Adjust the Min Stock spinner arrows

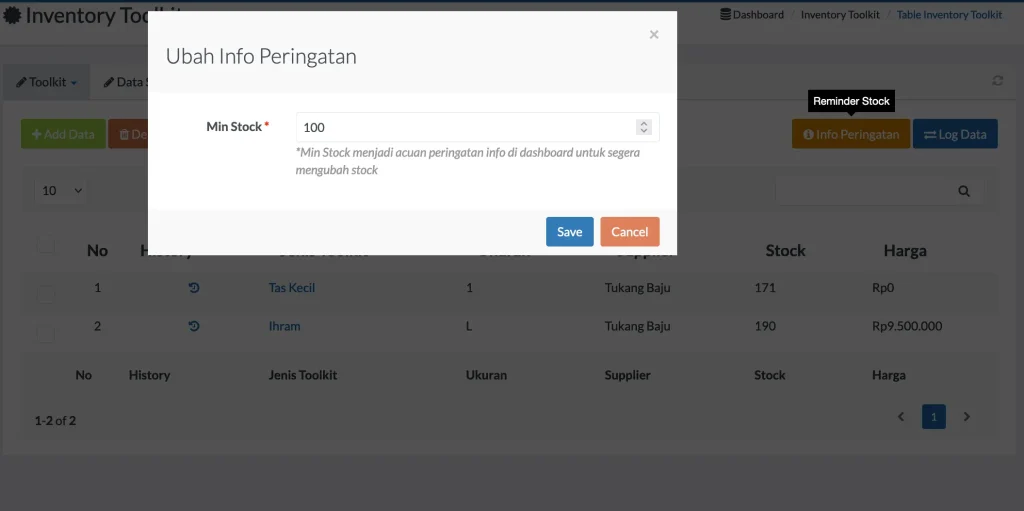click(x=644, y=127)
